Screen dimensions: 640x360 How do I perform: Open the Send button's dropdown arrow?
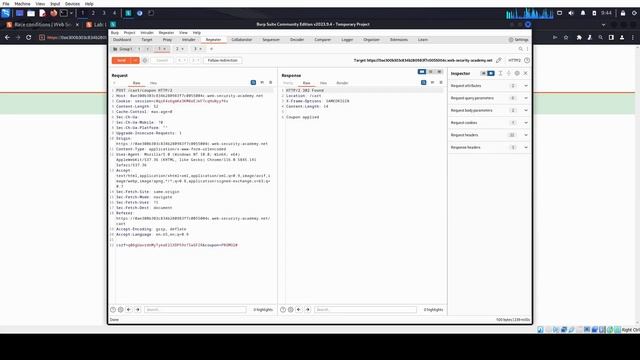pyautogui.click(x=135, y=60)
